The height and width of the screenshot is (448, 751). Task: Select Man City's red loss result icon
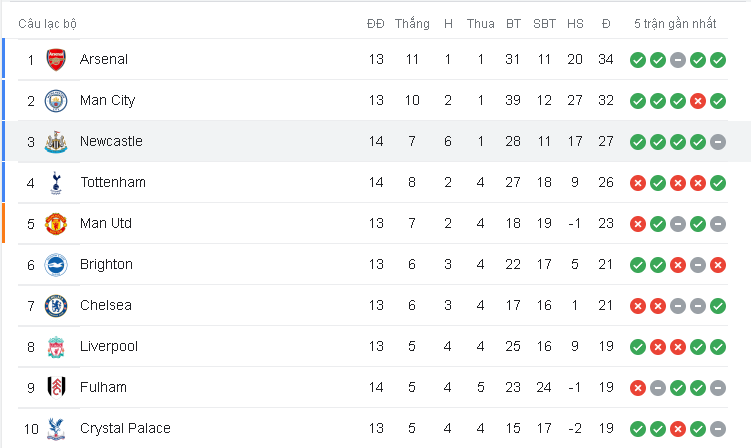[x=698, y=101]
